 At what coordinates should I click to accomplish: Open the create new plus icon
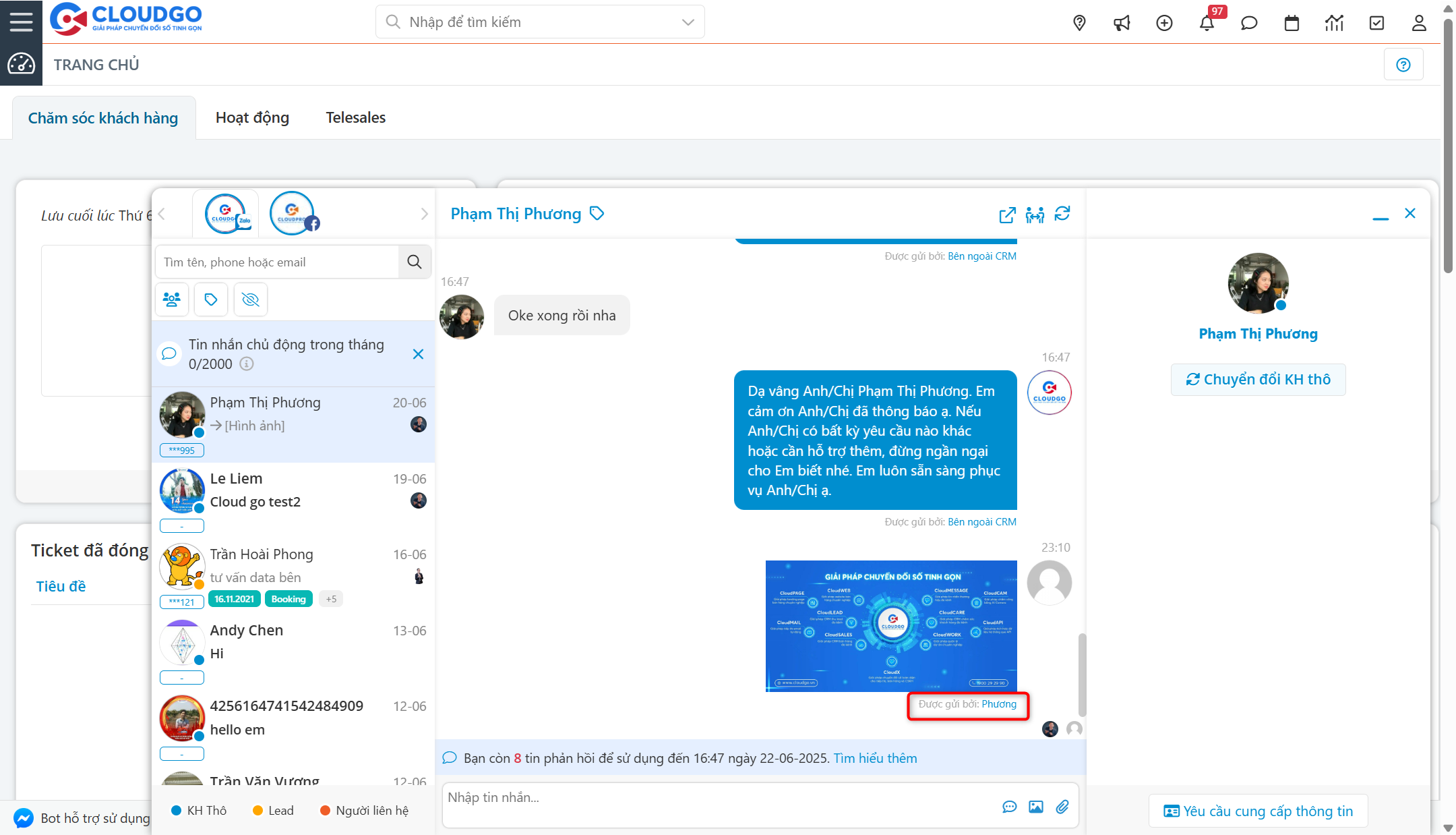coord(1164,22)
